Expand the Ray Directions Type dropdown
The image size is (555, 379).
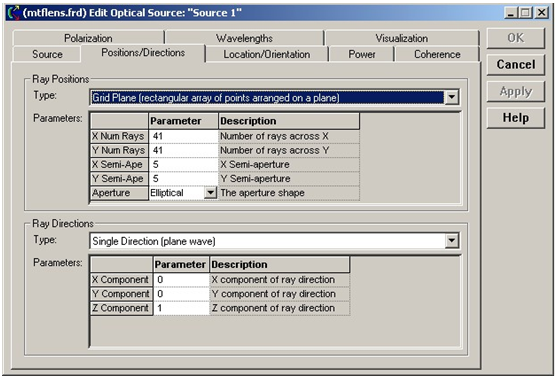452,241
